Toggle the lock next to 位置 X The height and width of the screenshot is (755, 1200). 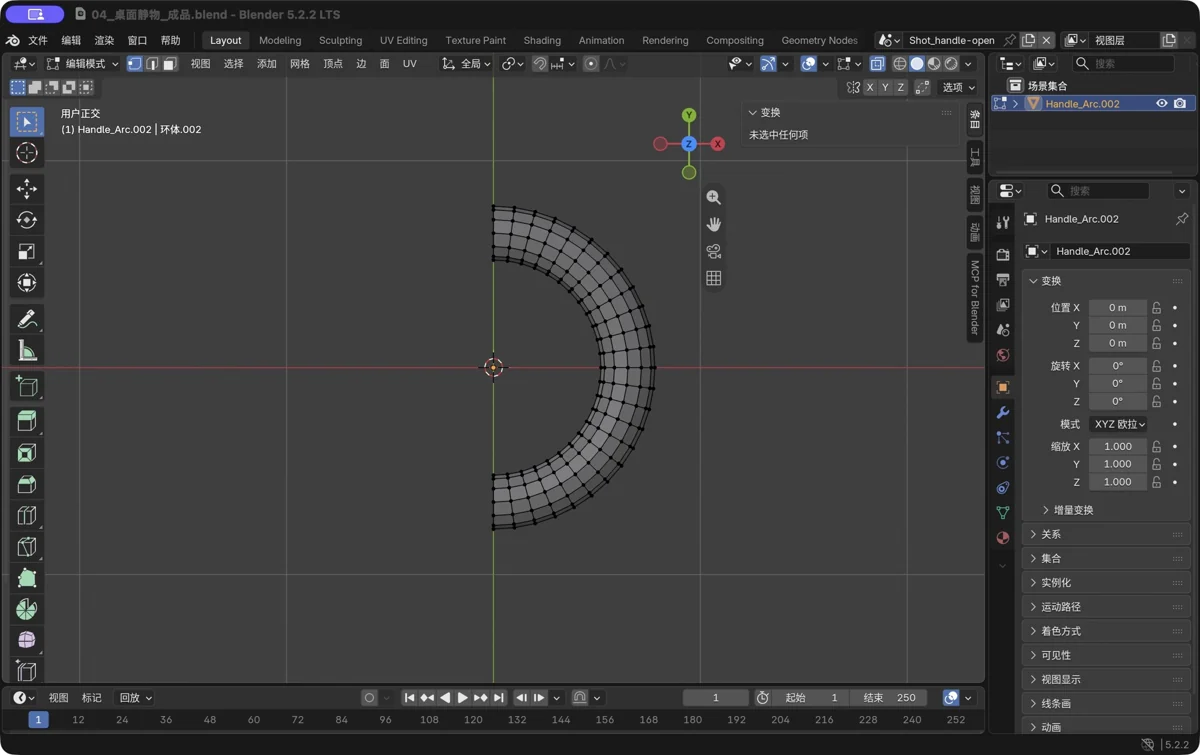(x=1156, y=308)
